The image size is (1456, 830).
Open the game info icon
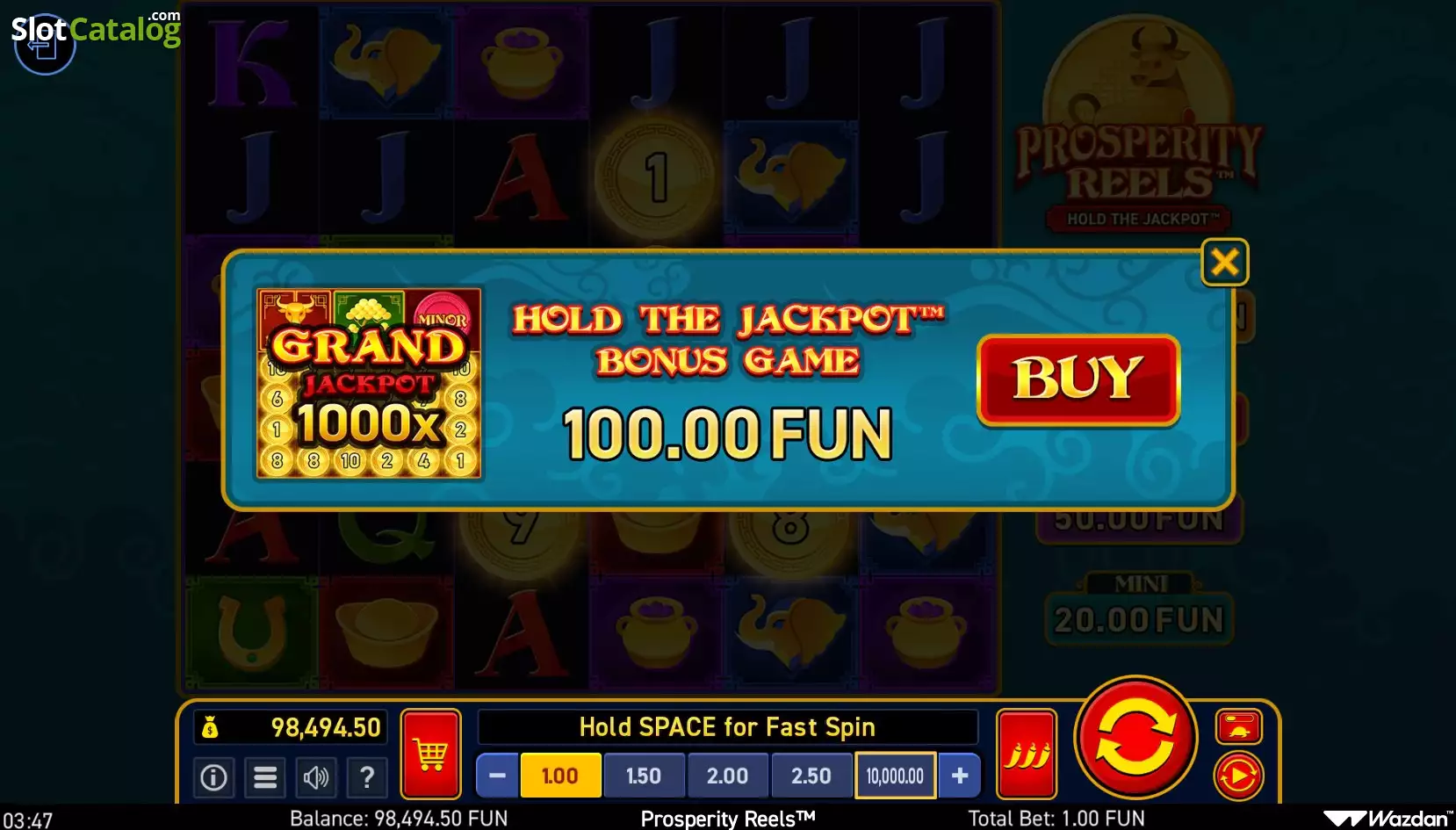click(x=213, y=777)
